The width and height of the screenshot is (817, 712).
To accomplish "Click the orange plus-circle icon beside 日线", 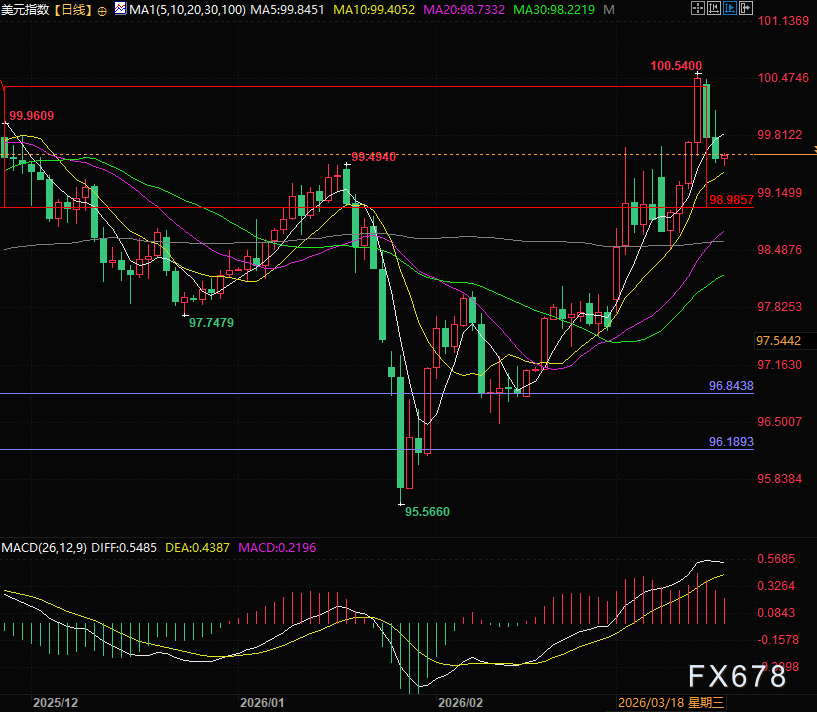I will click(102, 10).
